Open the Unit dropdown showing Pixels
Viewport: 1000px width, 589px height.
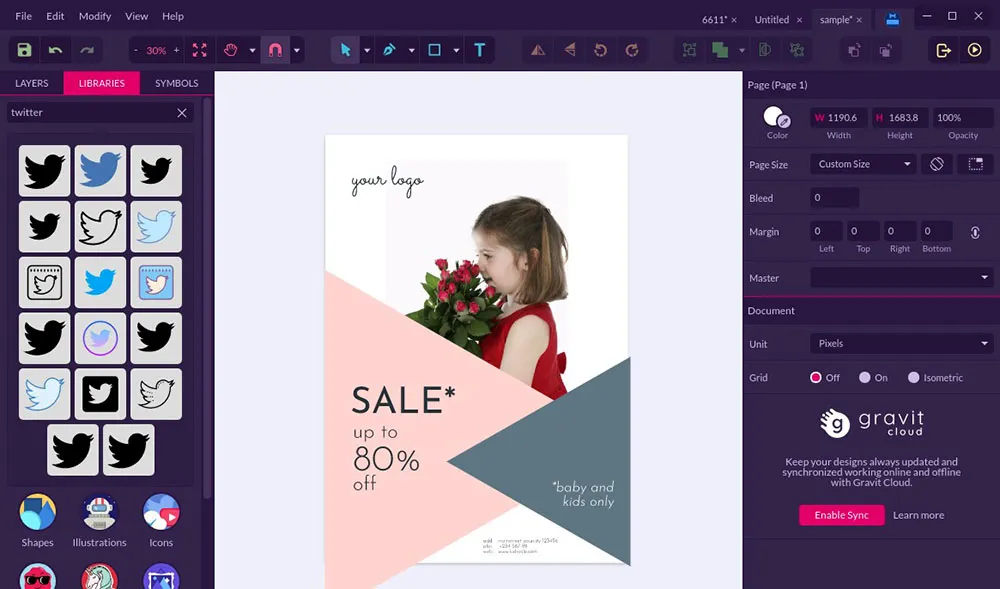[x=900, y=344]
